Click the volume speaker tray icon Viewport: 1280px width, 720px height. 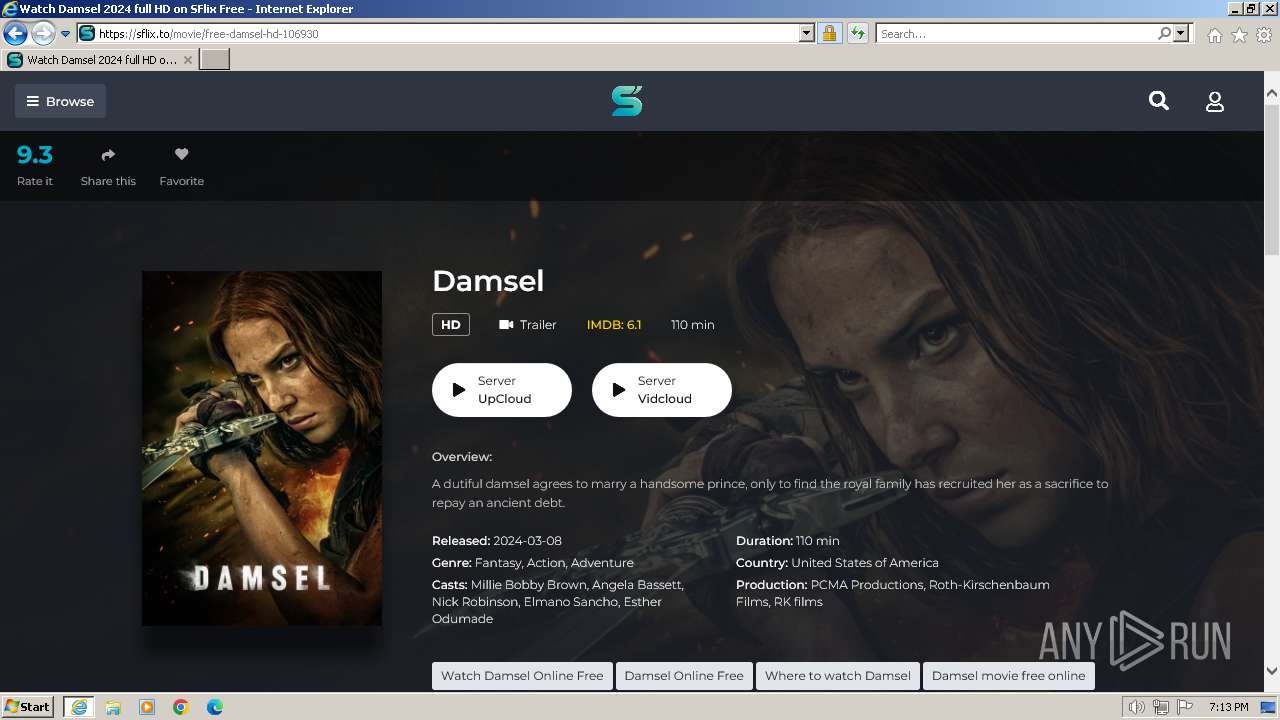1137,708
